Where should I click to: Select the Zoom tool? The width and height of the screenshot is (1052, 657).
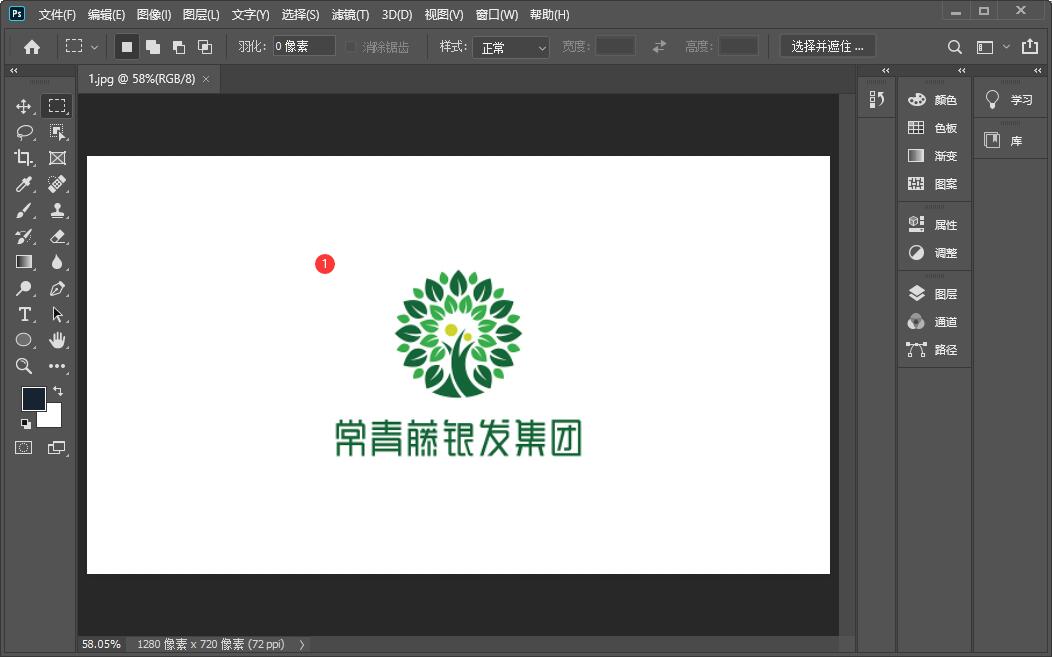(x=23, y=366)
